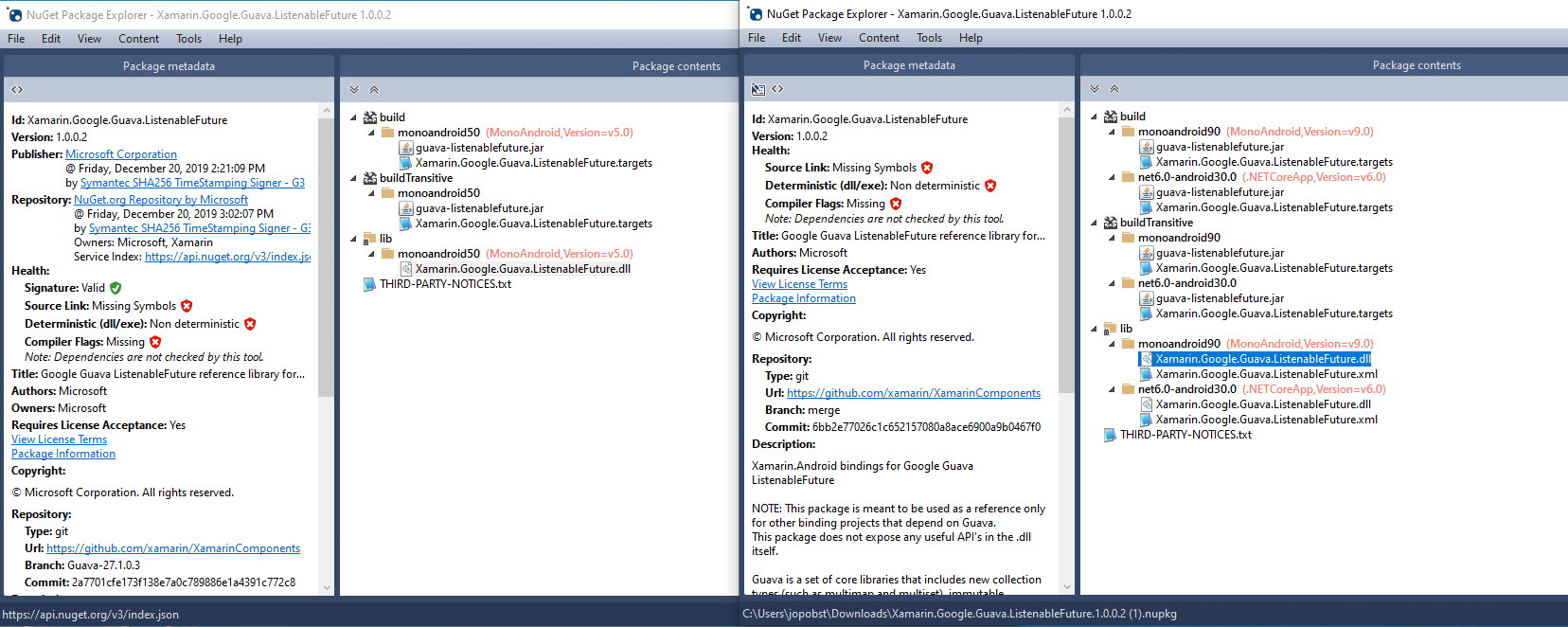Click the Commit hash 6bb2e77026c1 text in right window
The height and width of the screenshot is (627, 1568).
pos(926,427)
